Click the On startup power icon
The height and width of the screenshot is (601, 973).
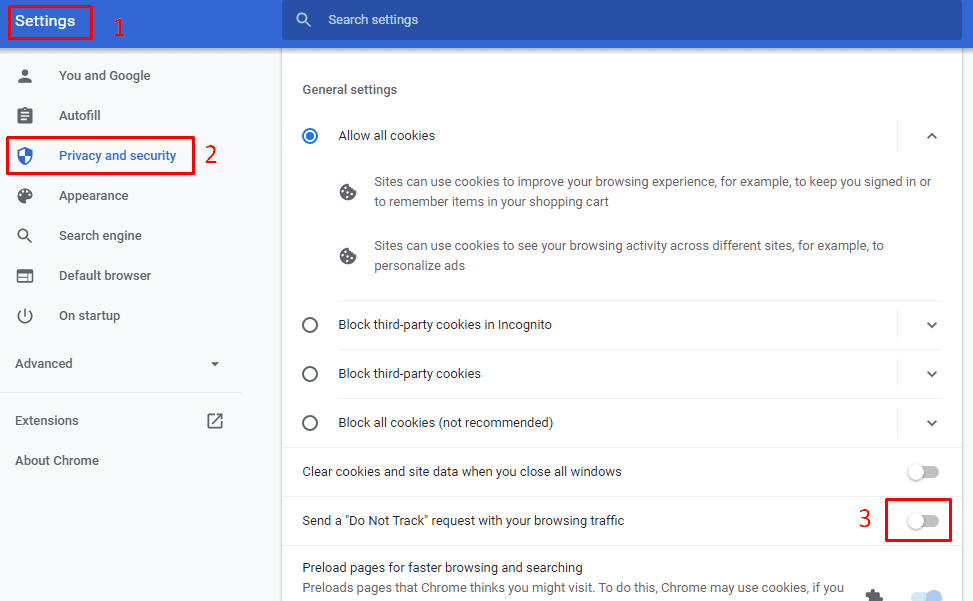[x=25, y=316]
